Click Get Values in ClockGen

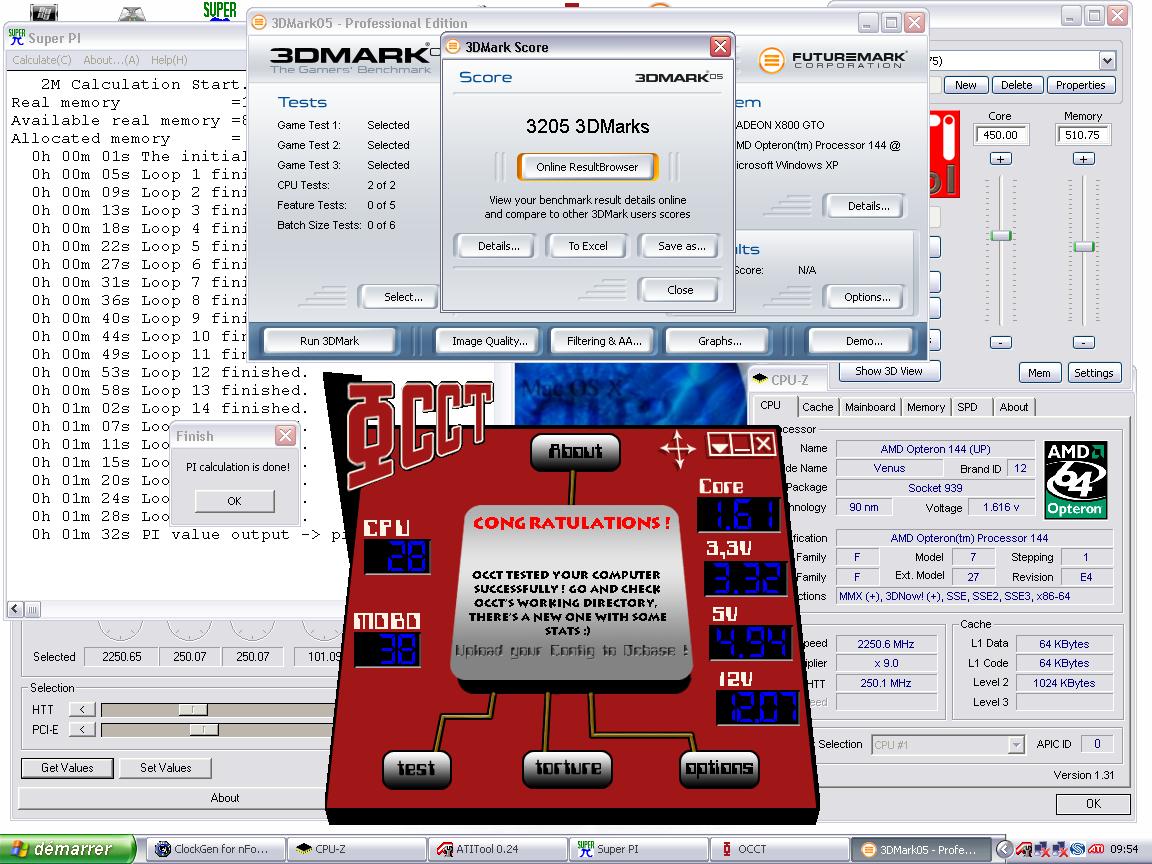point(67,768)
